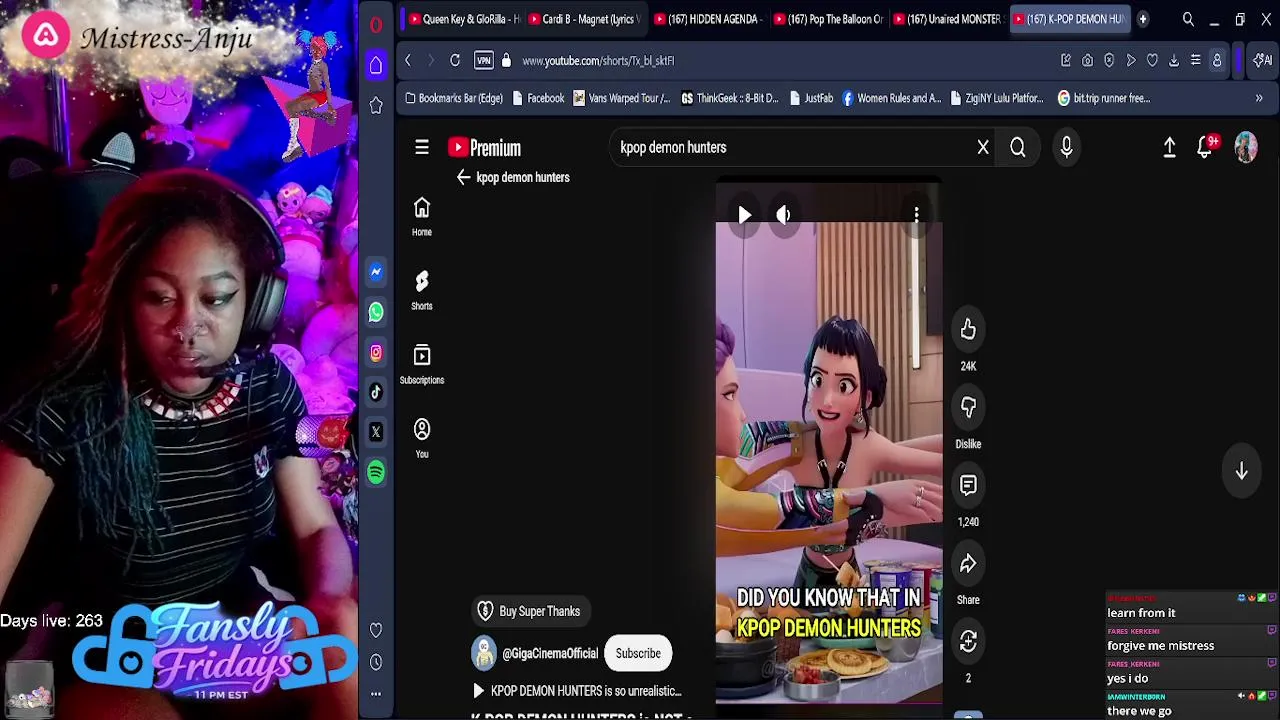
Task: Open the Facebook bookmark
Action: (x=538, y=98)
